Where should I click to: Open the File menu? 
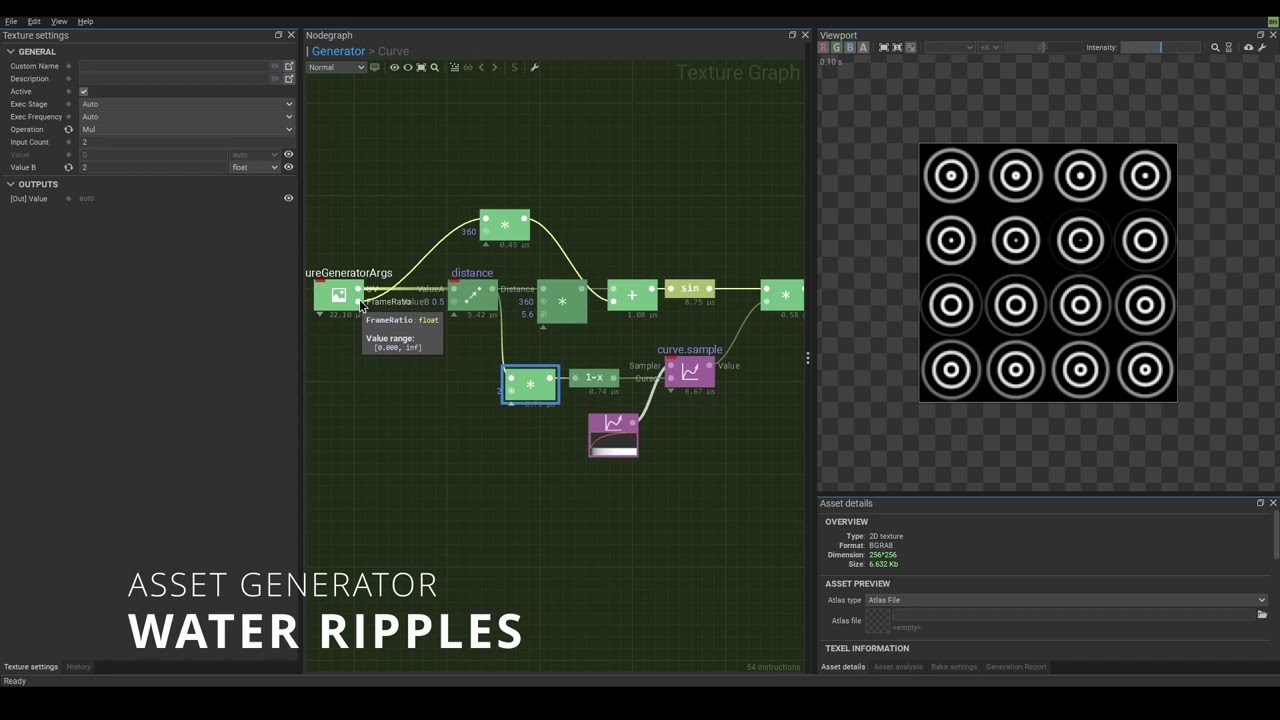[x=11, y=21]
